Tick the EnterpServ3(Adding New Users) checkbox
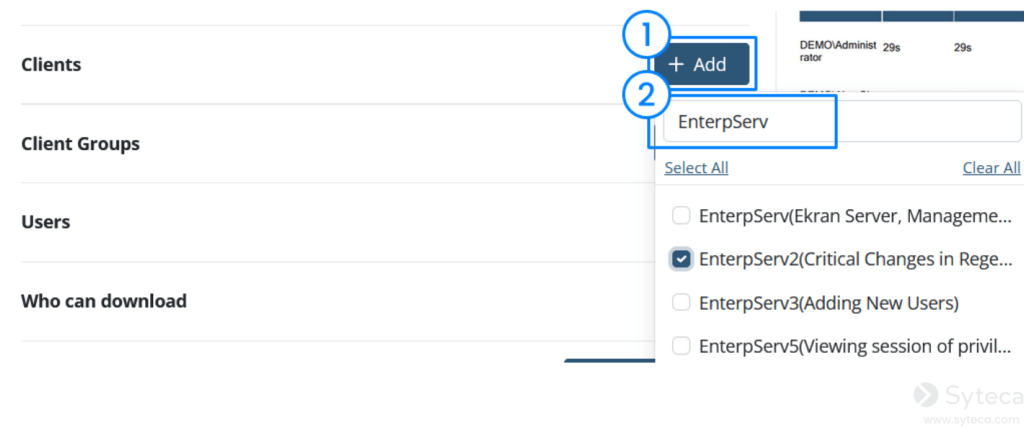This screenshot has height=447, width=1024. (681, 303)
